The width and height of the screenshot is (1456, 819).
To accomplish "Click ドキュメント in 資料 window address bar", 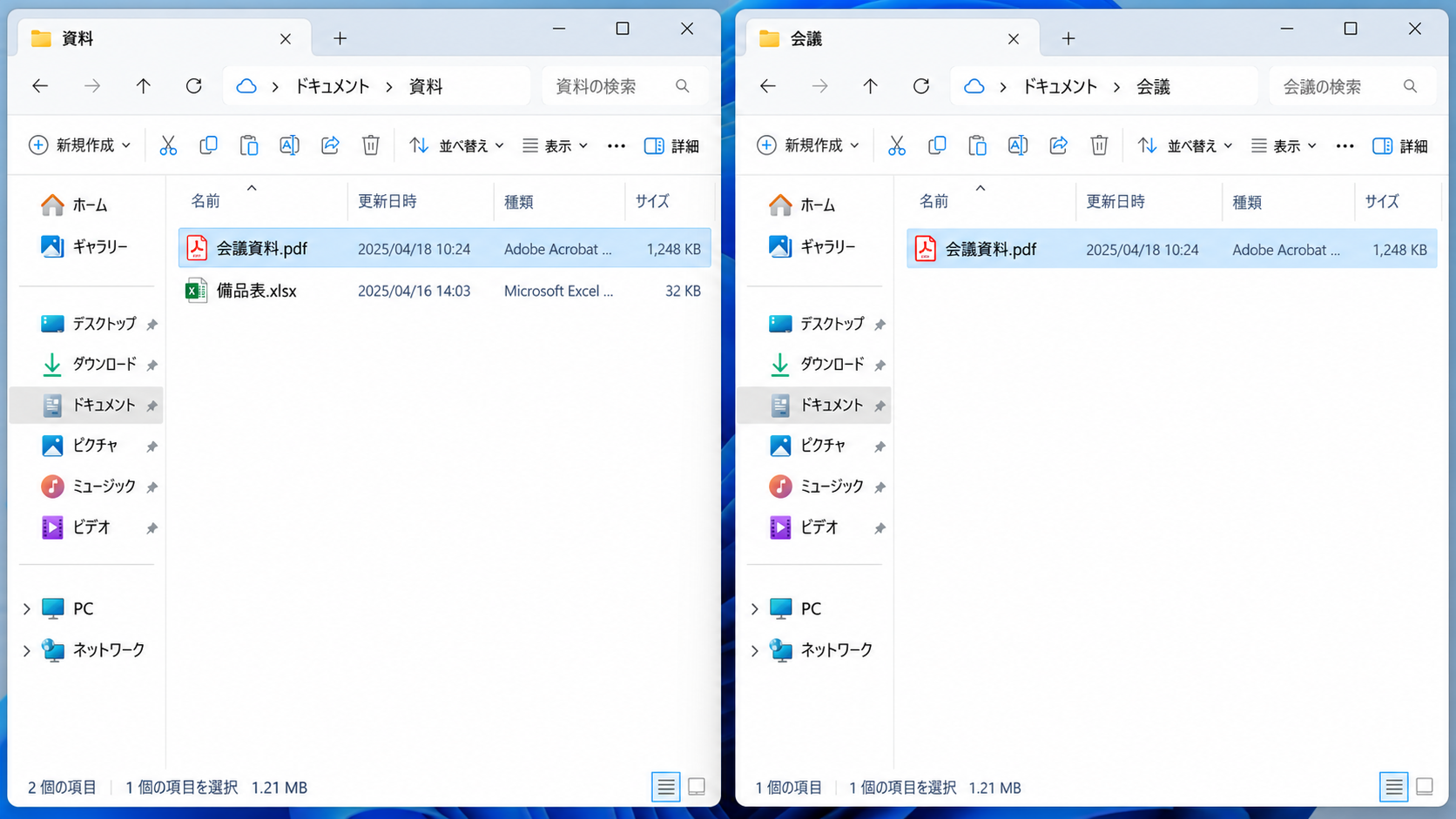I will click(x=333, y=86).
